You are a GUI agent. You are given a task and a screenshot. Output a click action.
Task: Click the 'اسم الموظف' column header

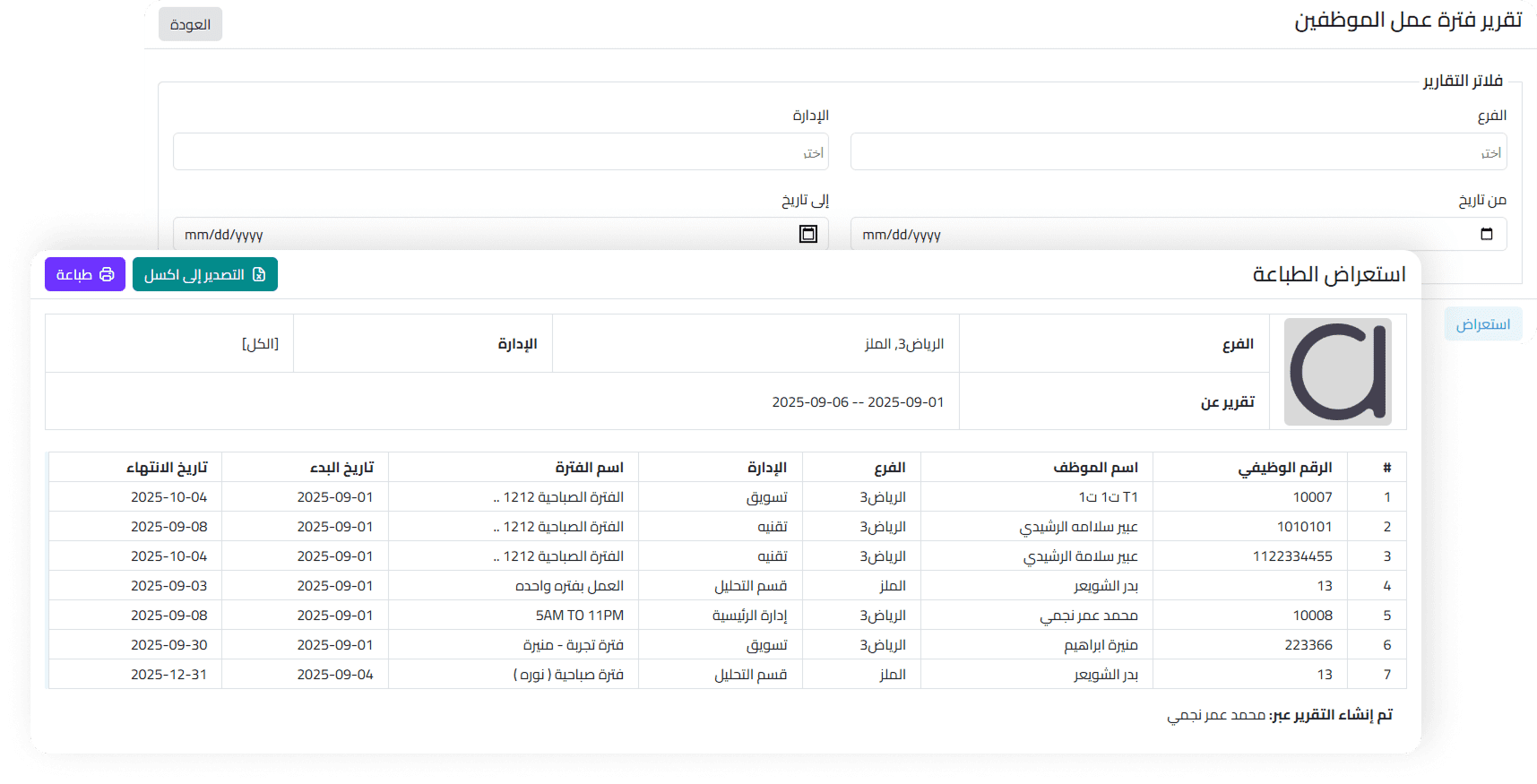(x=1095, y=468)
